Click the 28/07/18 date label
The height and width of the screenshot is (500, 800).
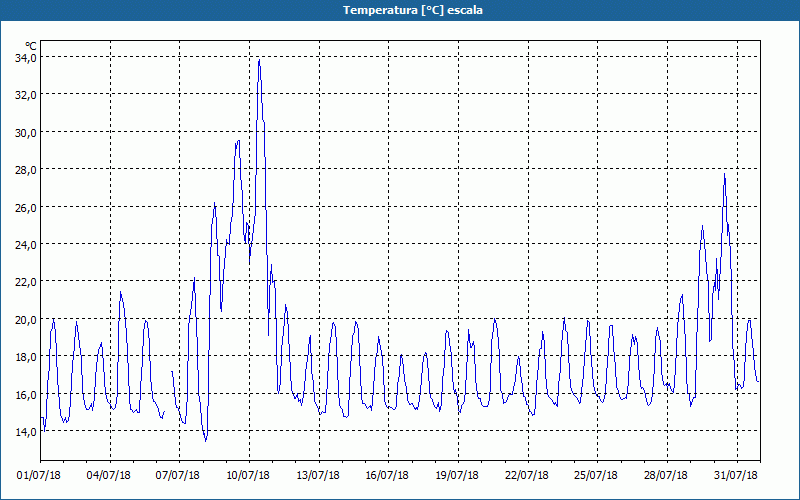[666, 475]
